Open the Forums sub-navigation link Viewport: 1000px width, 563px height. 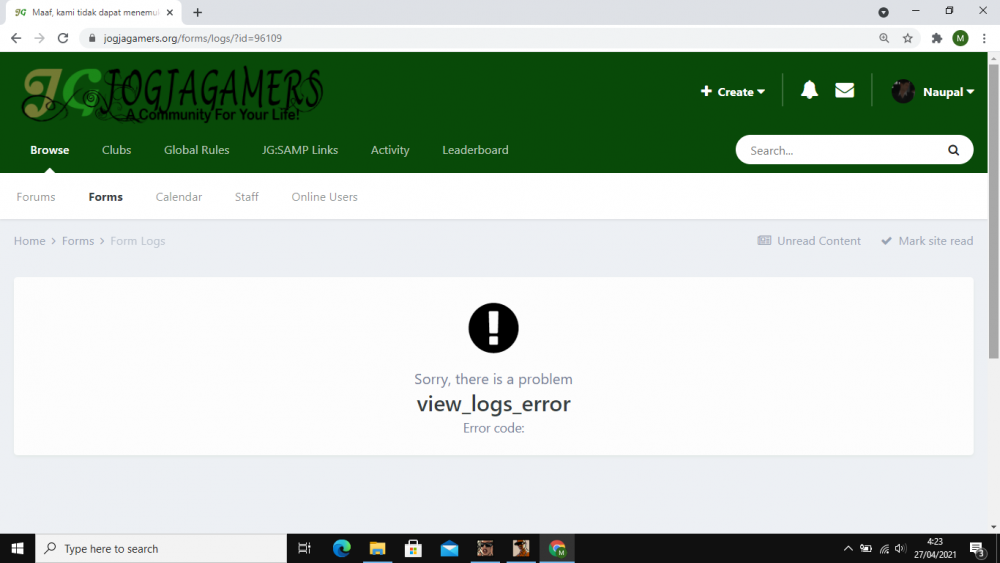pos(36,197)
